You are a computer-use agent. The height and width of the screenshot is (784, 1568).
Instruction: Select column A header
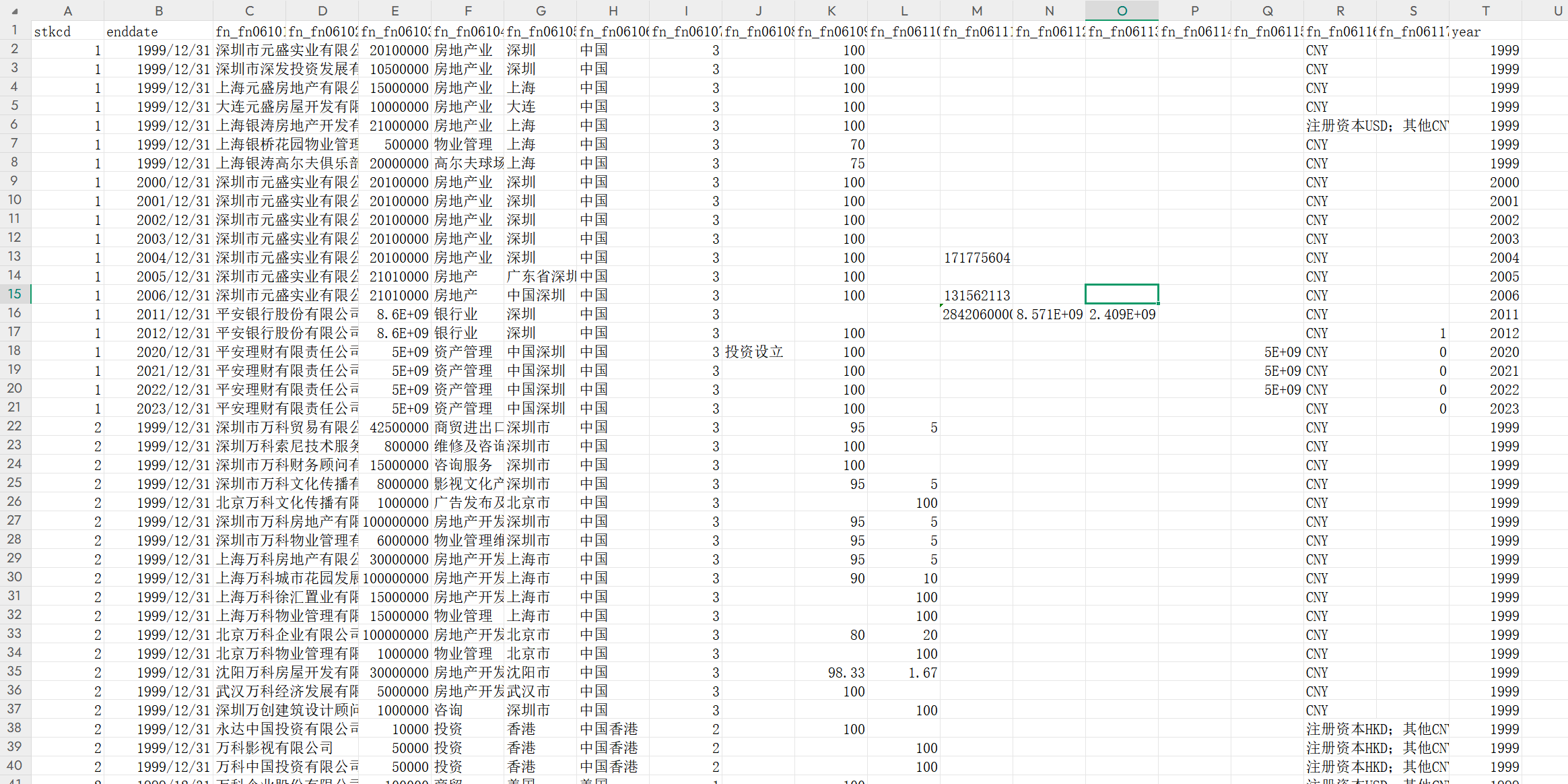pos(67,11)
